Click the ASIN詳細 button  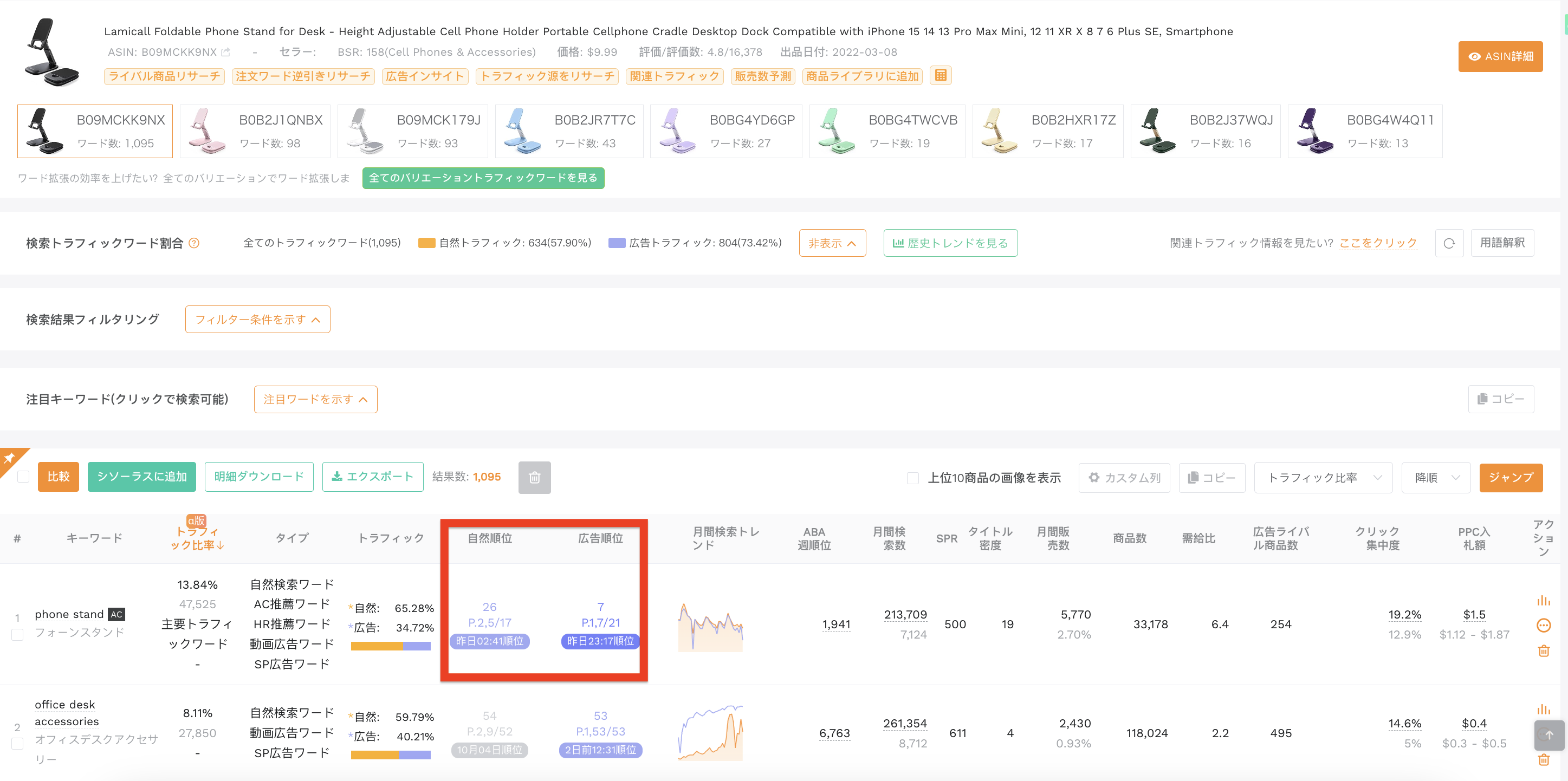tap(1500, 56)
